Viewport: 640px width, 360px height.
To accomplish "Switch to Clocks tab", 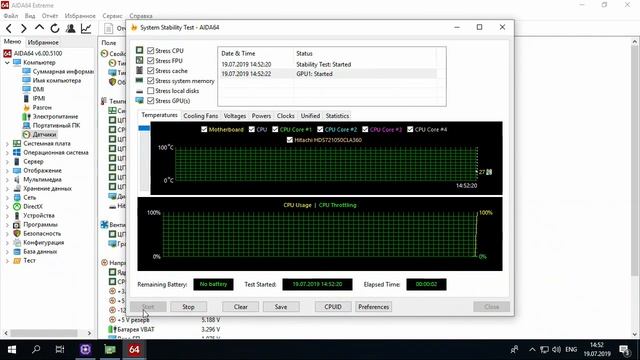I will [285, 116].
